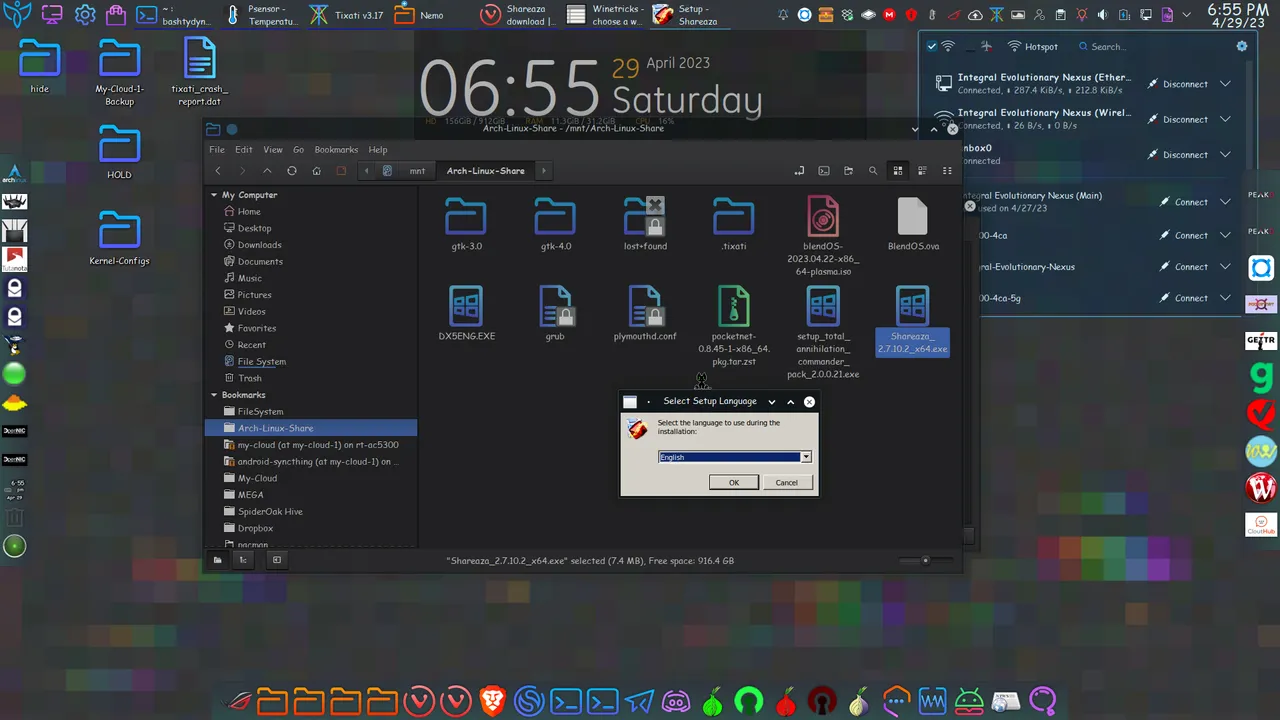Viewport: 1280px width, 720px height.
Task: Open the Help menu in Nemo
Action: 378,150
